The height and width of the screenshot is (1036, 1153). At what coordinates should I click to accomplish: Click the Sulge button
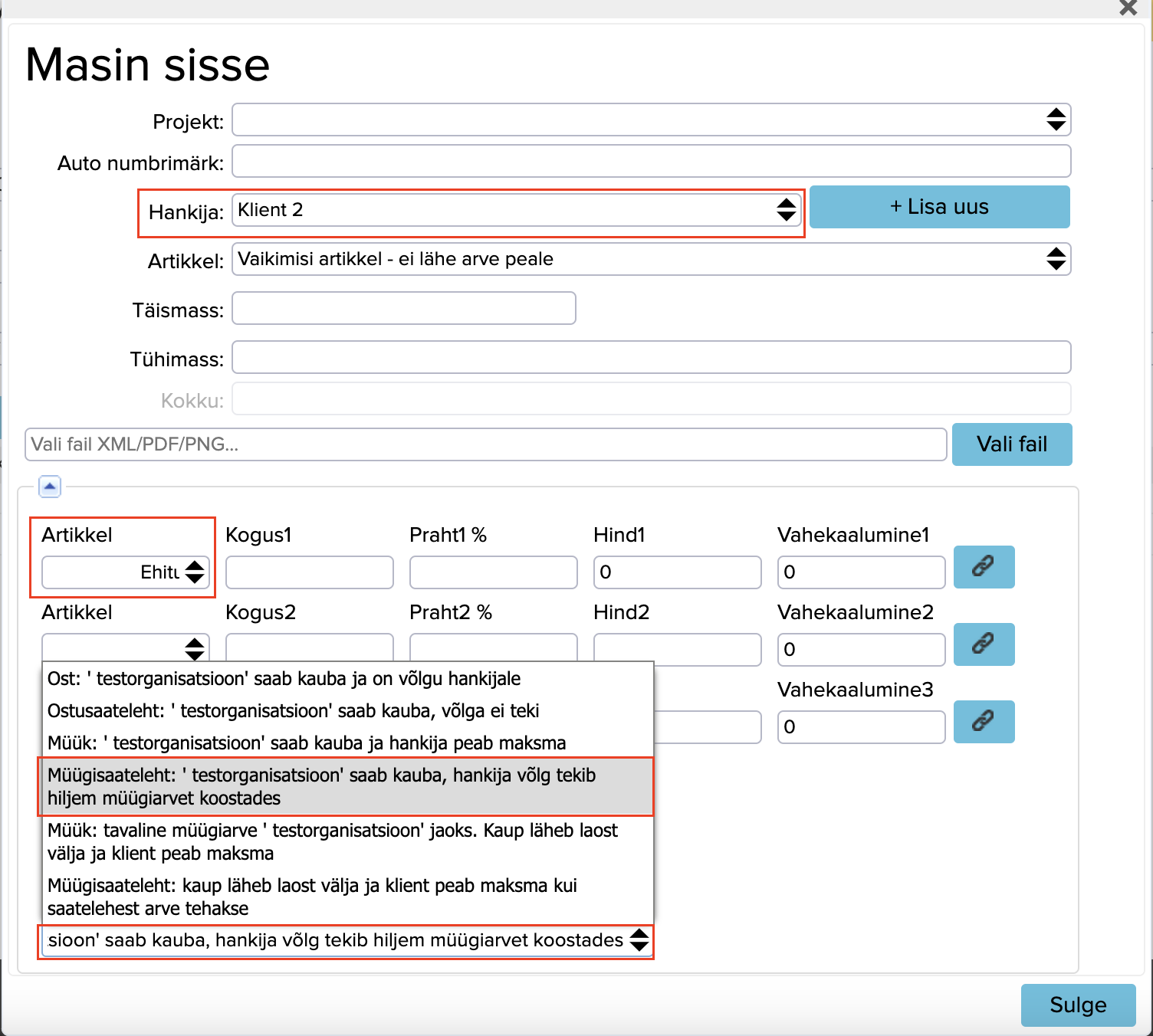coord(1077,1005)
